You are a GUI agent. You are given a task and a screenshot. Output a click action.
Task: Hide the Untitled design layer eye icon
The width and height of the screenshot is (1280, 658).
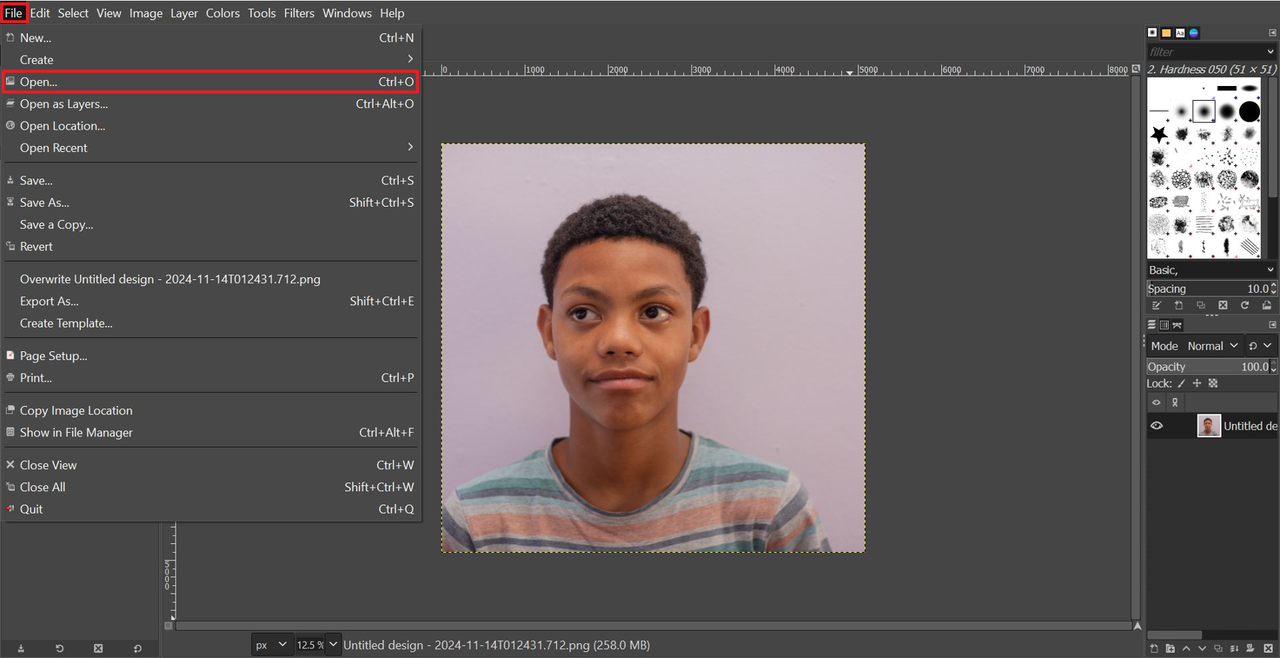(1156, 426)
